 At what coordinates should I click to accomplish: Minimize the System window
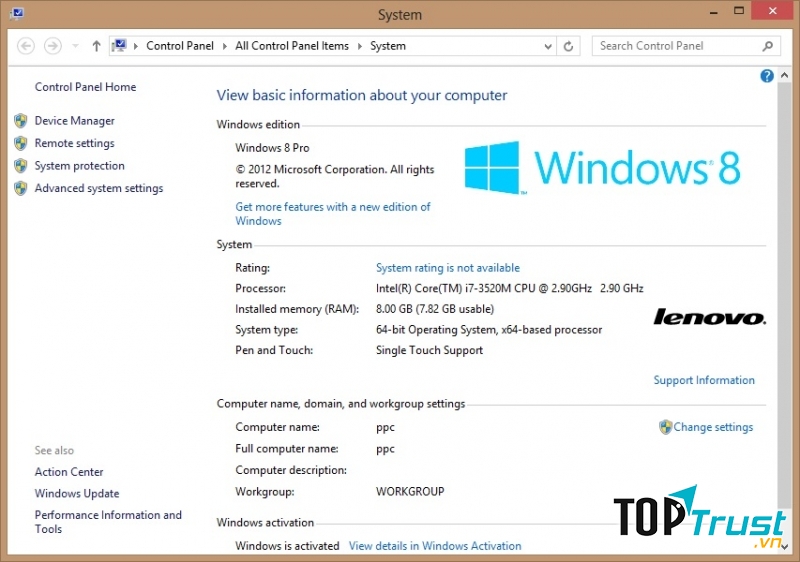click(x=714, y=12)
